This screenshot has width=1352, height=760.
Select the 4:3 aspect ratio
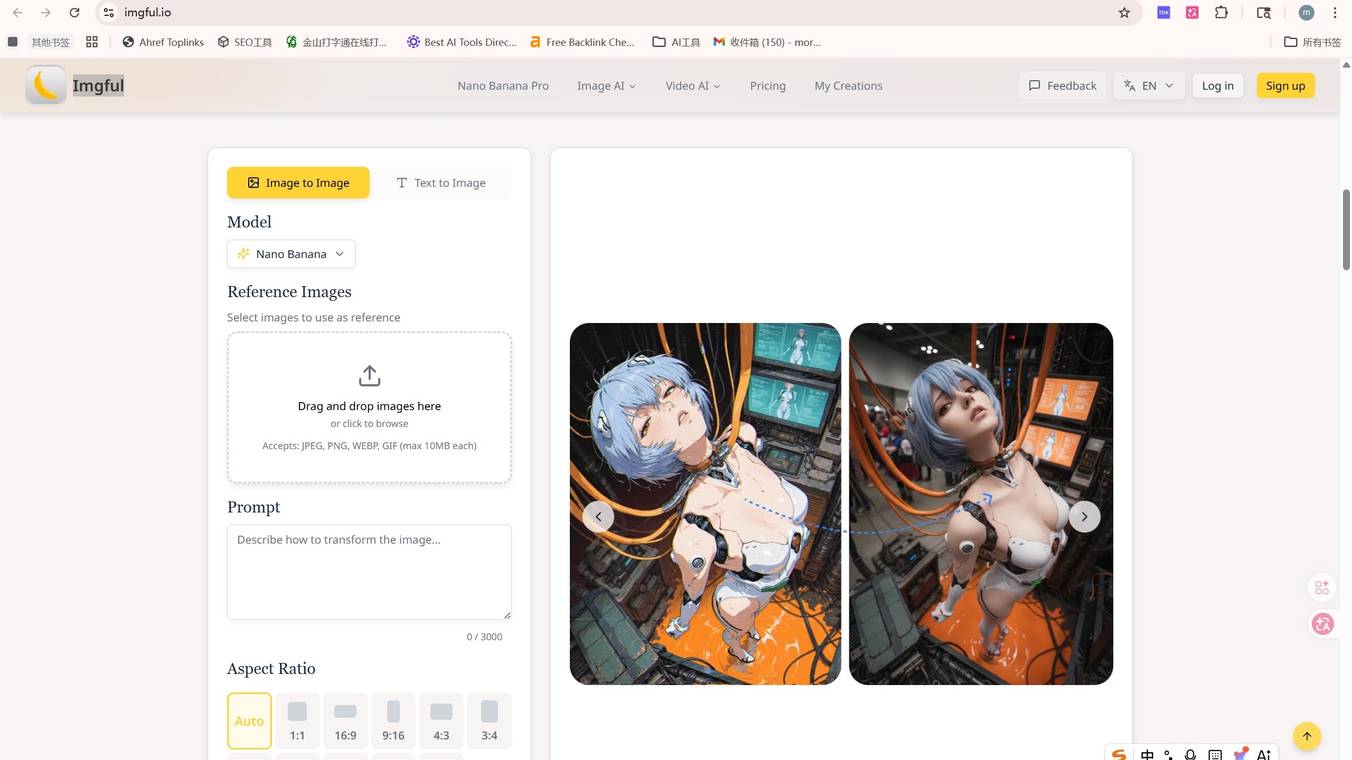(x=441, y=721)
